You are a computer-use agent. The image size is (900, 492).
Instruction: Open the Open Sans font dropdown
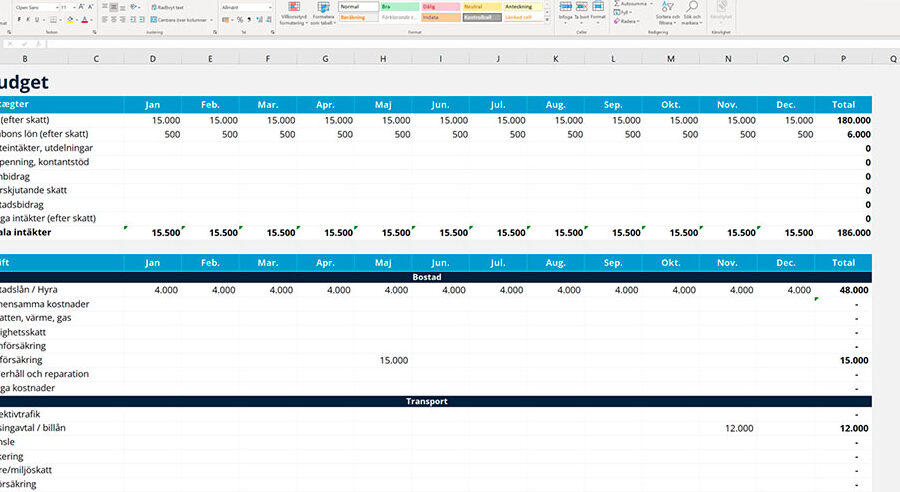[38, 7]
